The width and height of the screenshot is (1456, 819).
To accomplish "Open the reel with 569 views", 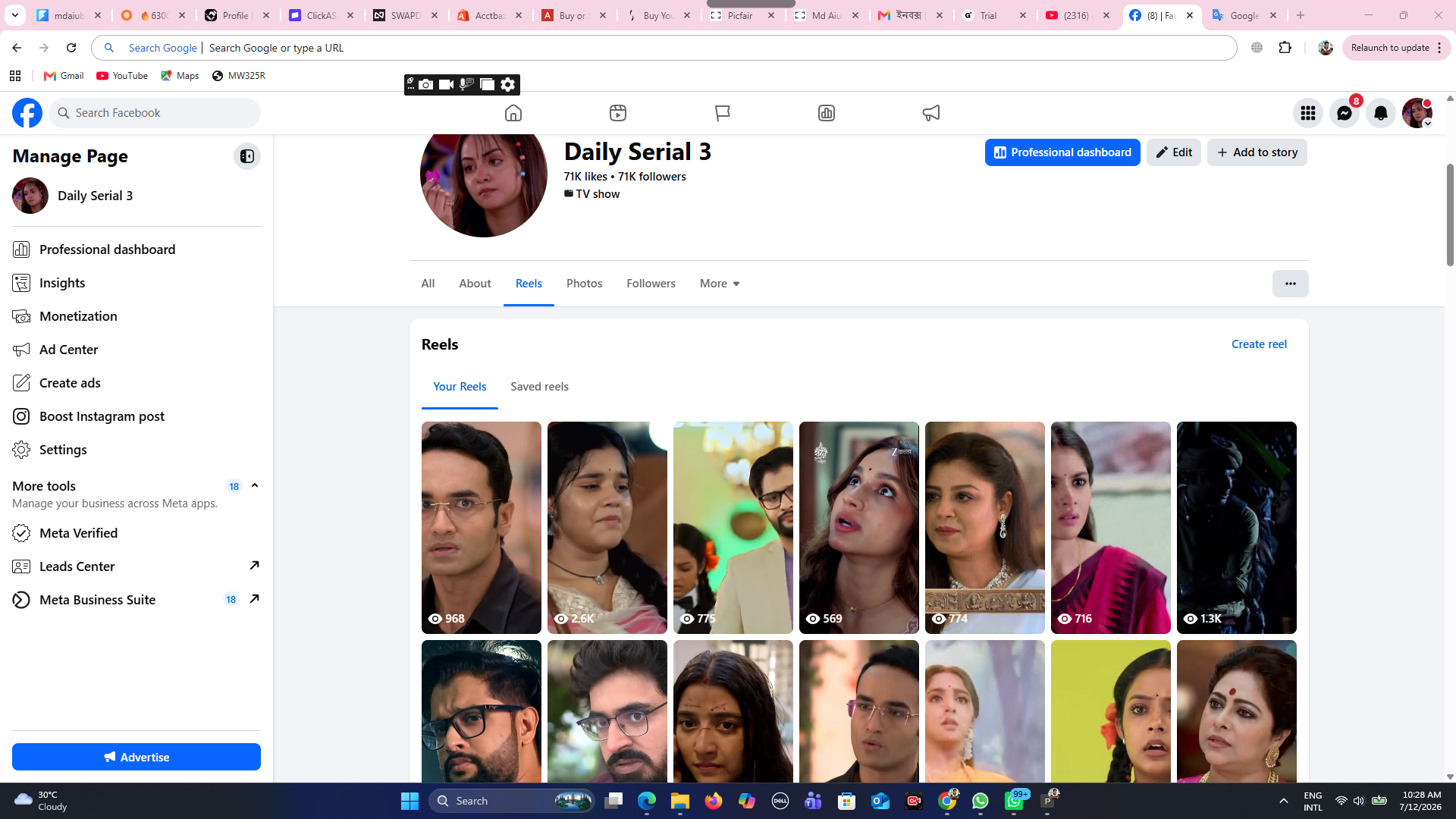I will pos(859,528).
